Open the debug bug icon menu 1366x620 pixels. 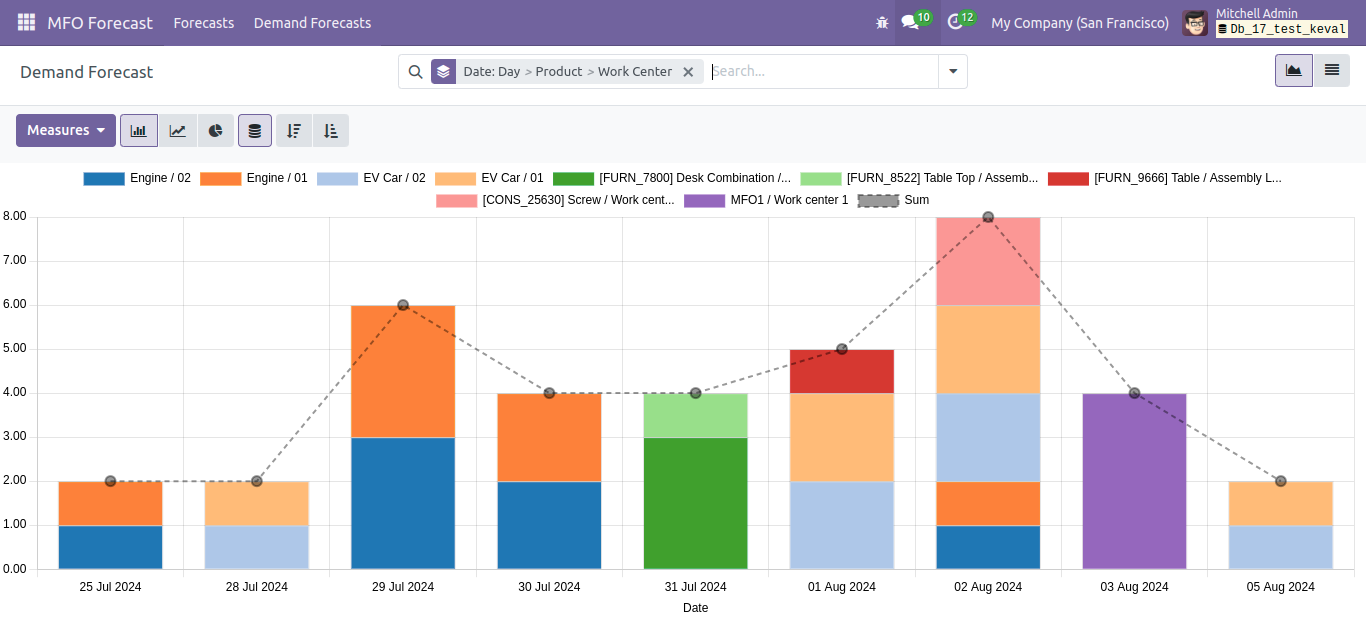coord(881,22)
